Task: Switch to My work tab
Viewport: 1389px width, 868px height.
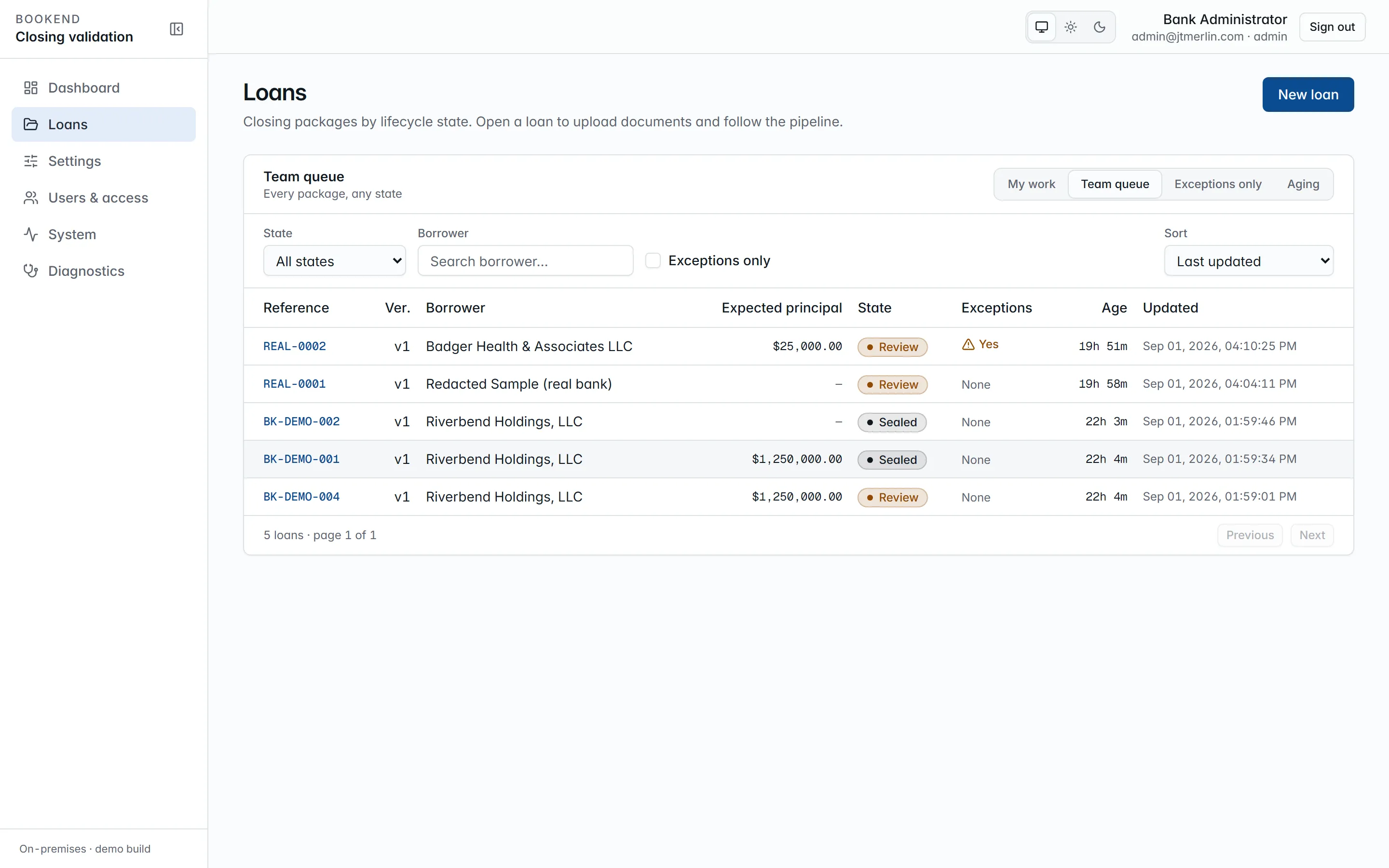Action: [x=1032, y=184]
